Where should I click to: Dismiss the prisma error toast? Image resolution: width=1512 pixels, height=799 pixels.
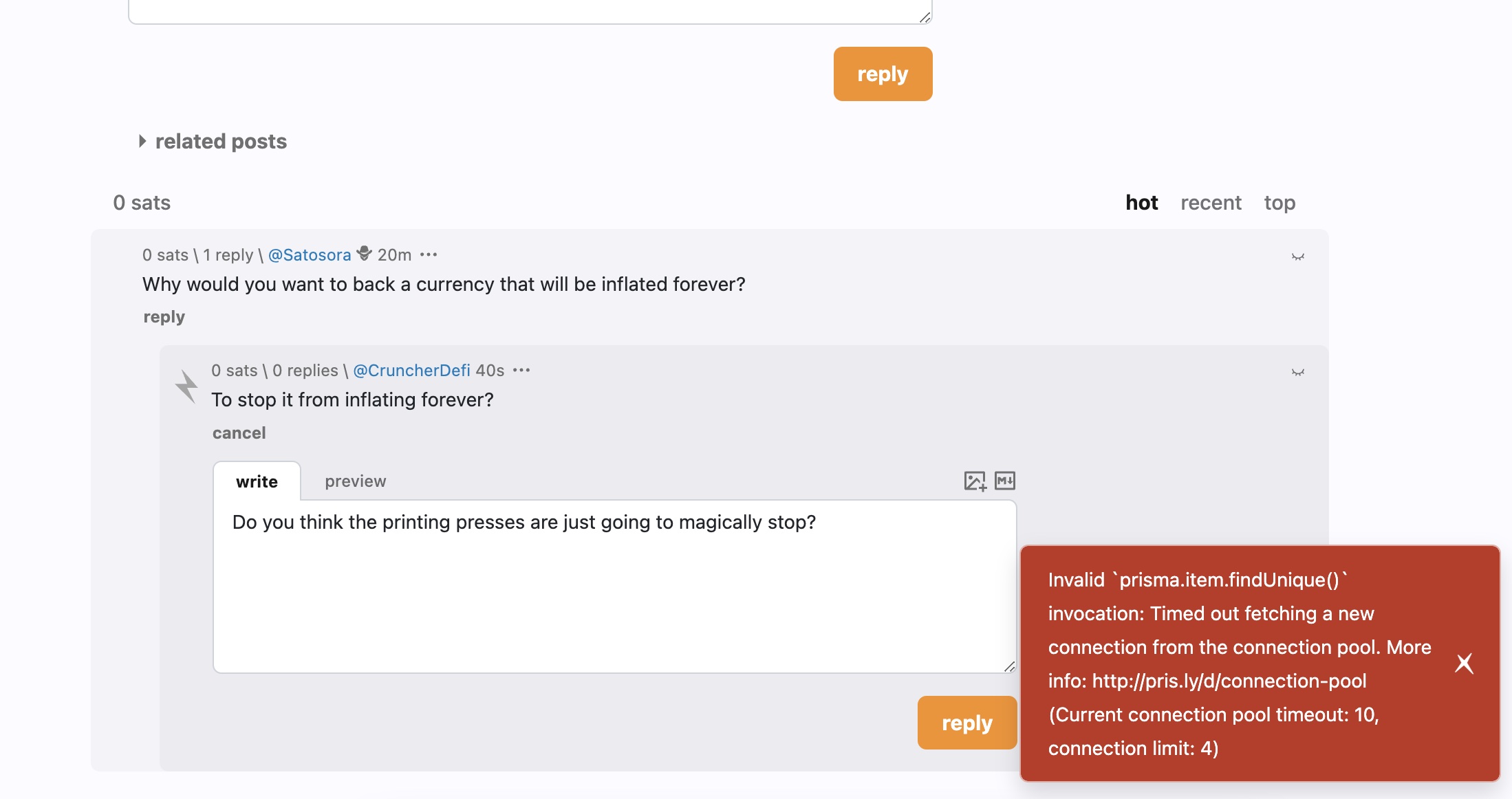[1465, 664]
